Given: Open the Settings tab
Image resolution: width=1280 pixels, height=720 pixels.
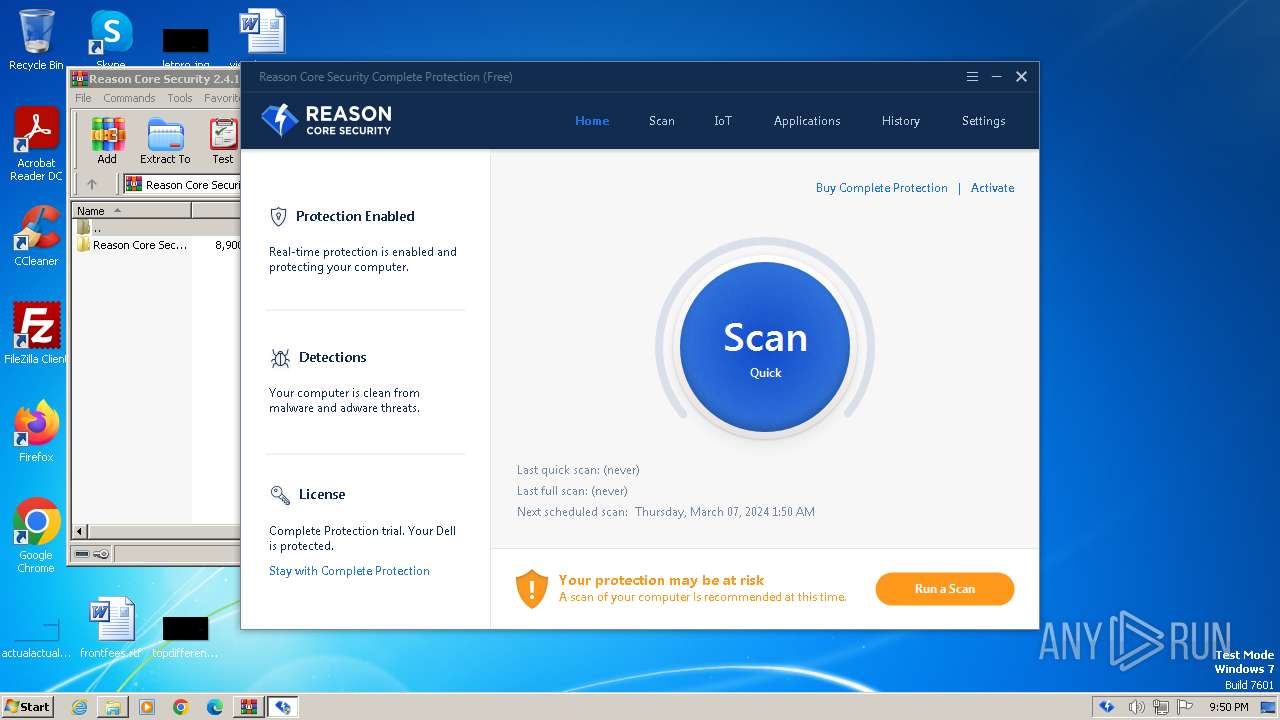Looking at the screenshot, I should [x=984, y=121].
